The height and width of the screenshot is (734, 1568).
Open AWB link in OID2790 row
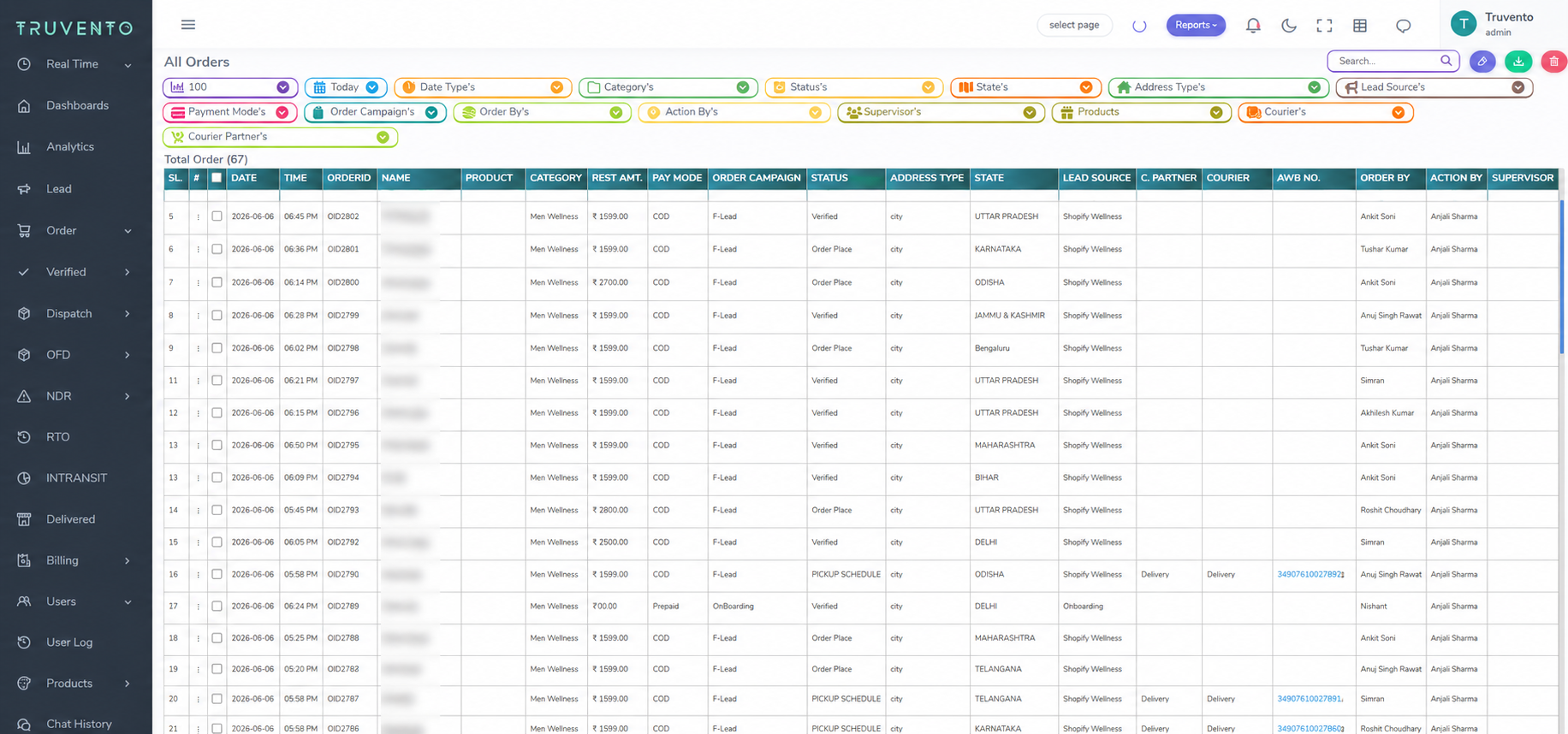[1310, 575]
